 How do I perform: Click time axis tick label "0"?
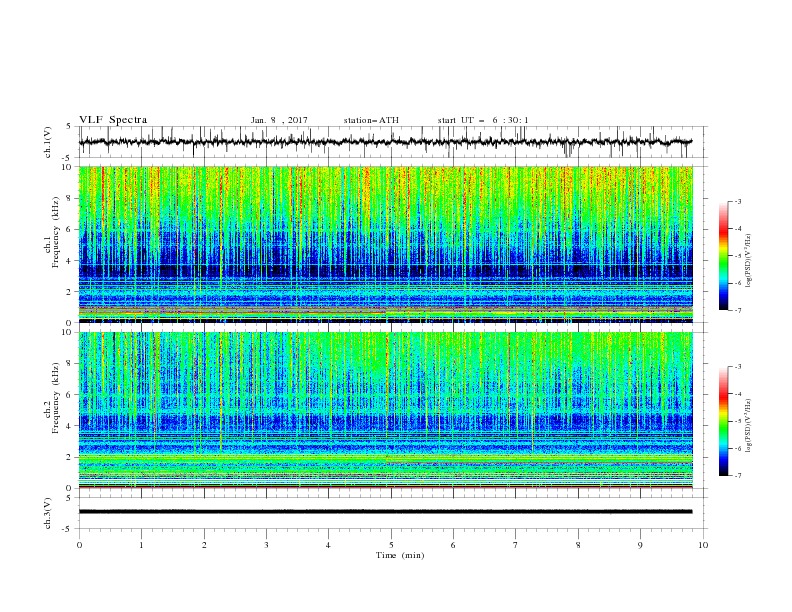pyautogui.click(x=79, y=545)
